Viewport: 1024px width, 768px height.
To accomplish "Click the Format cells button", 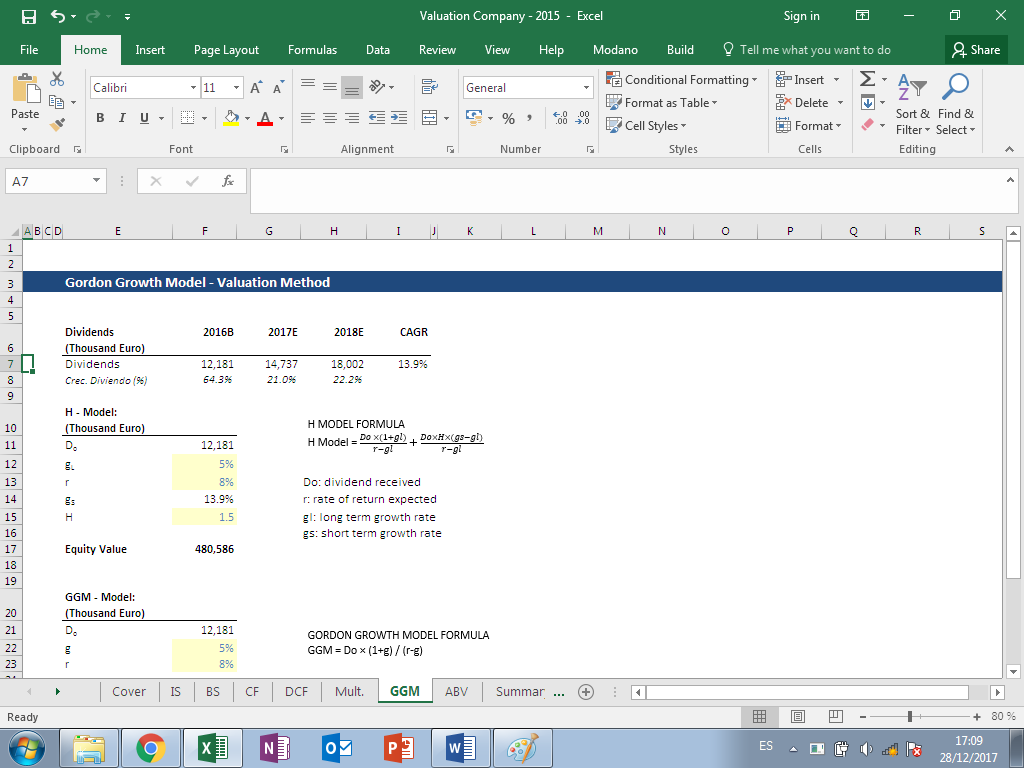I will pos(808,125).
